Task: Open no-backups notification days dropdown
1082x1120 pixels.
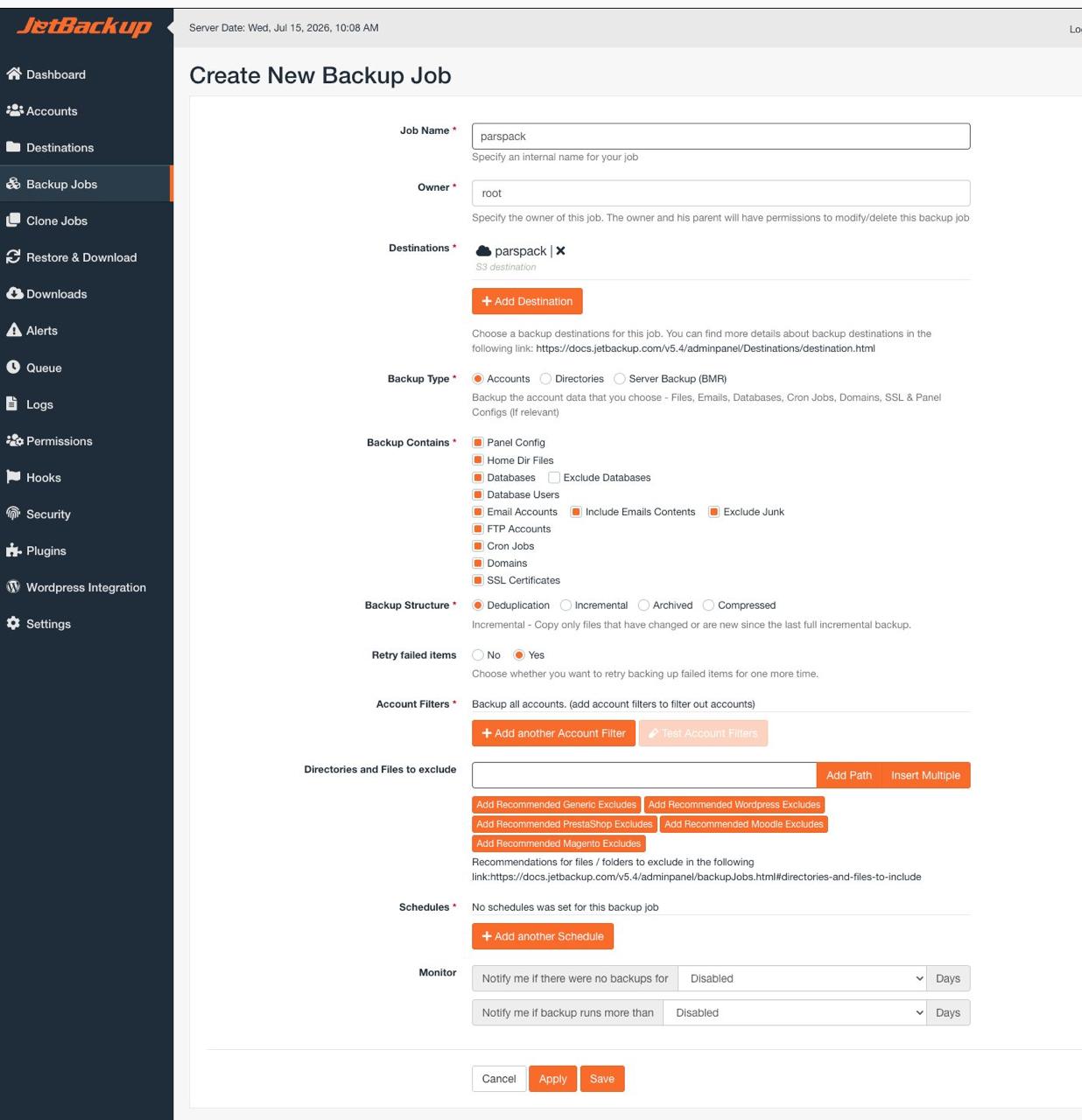Action: coord(802,978)
